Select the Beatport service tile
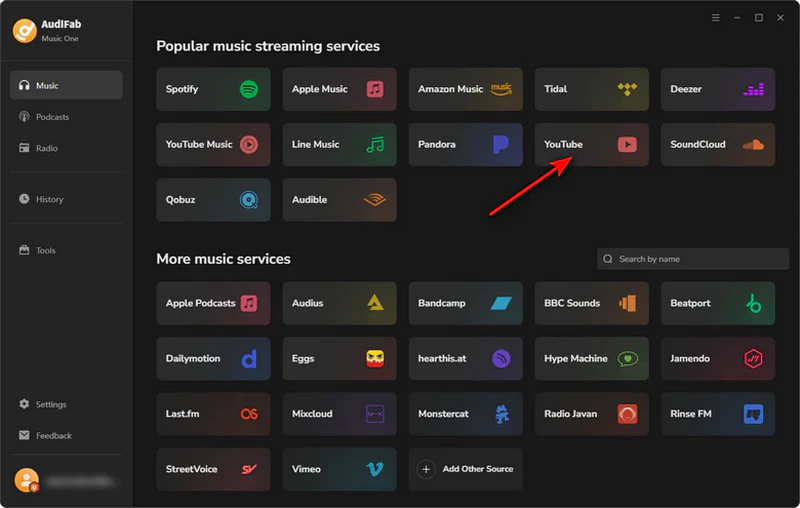The image size is (800, 508). pyautogui.click(x=718, y=303)
